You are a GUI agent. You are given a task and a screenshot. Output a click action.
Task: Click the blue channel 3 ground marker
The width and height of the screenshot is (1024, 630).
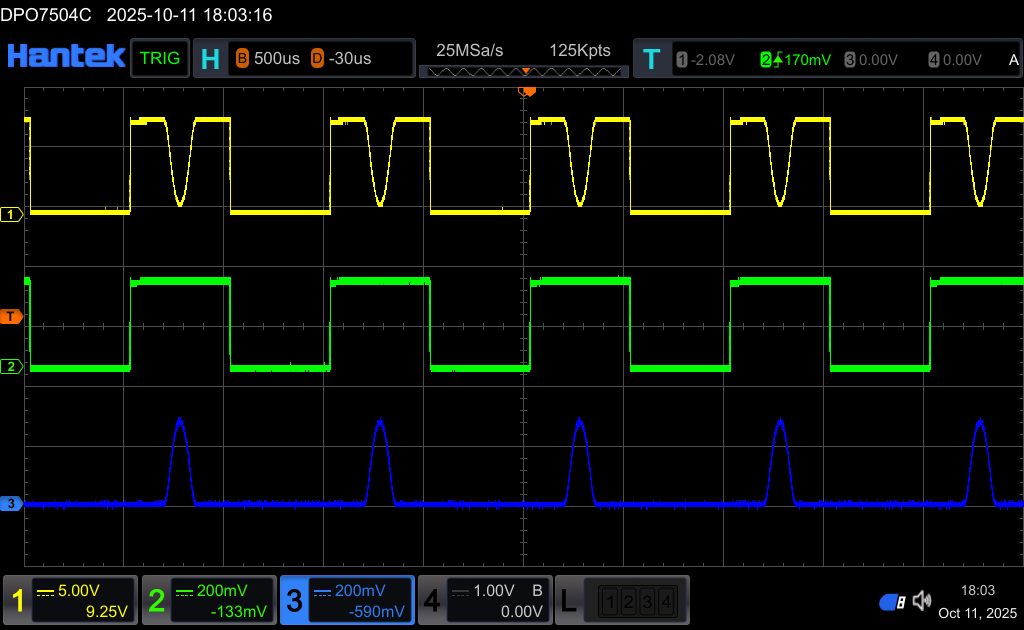click(11, 503)
